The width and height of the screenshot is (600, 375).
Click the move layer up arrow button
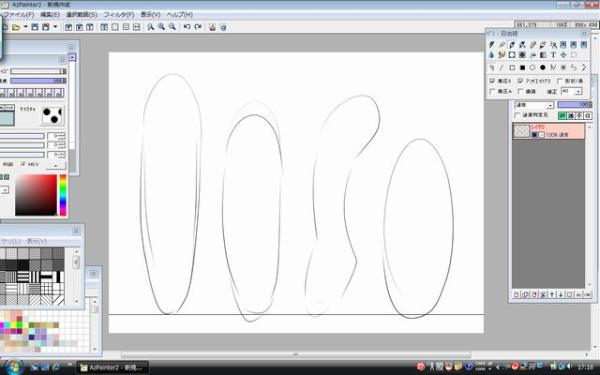(x=552, y=295)
